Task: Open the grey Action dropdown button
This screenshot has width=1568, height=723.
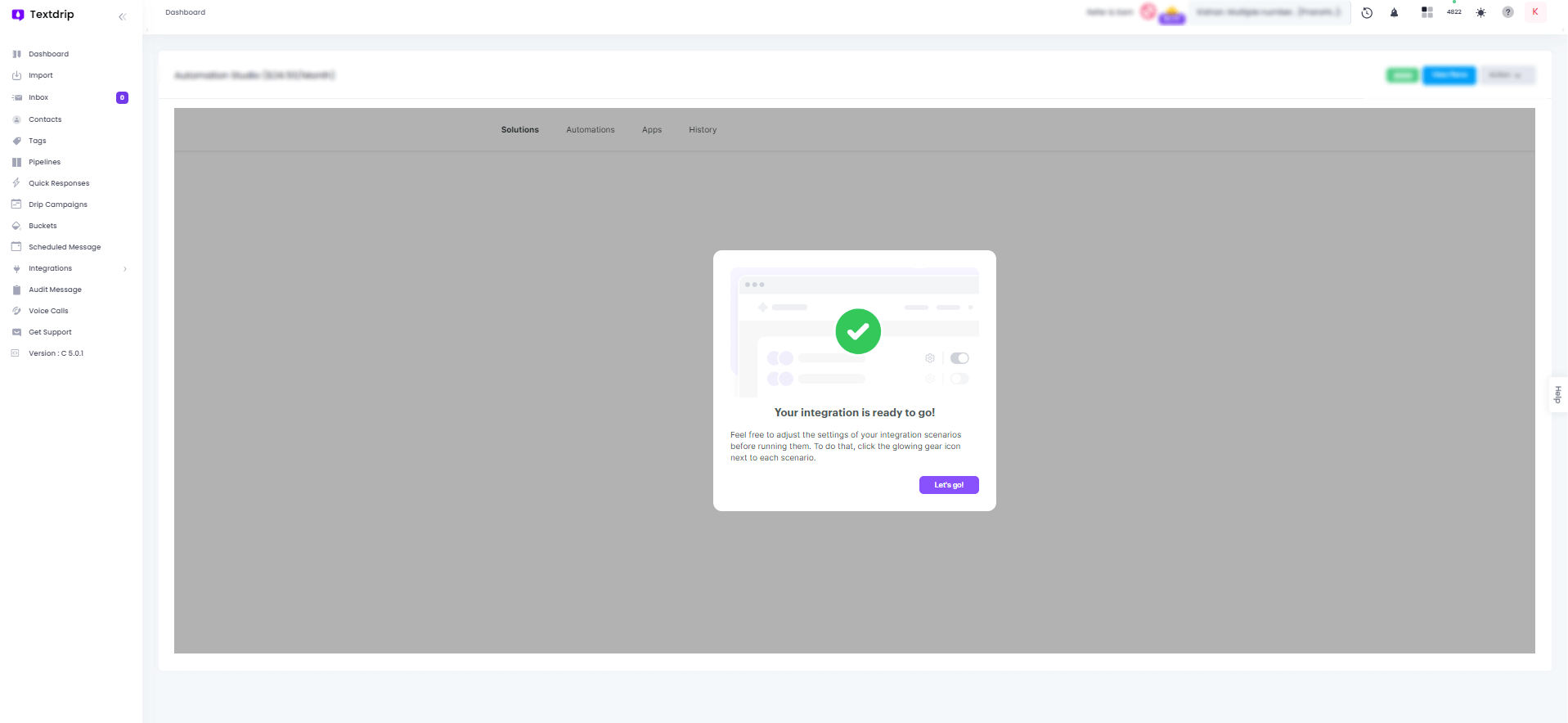Action: (x=1507, y=75)
